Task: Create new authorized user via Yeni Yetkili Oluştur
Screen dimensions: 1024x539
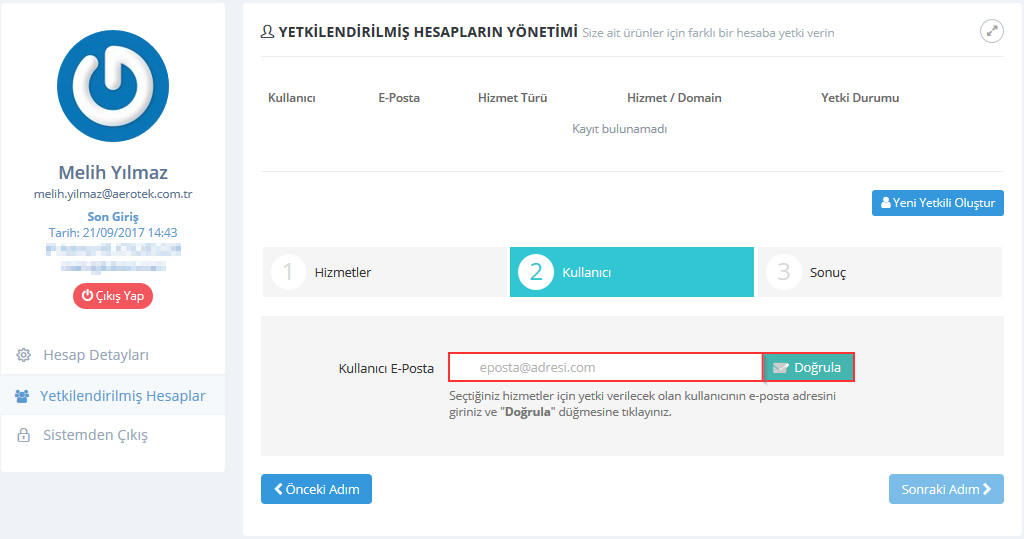Action: point(937,203)
